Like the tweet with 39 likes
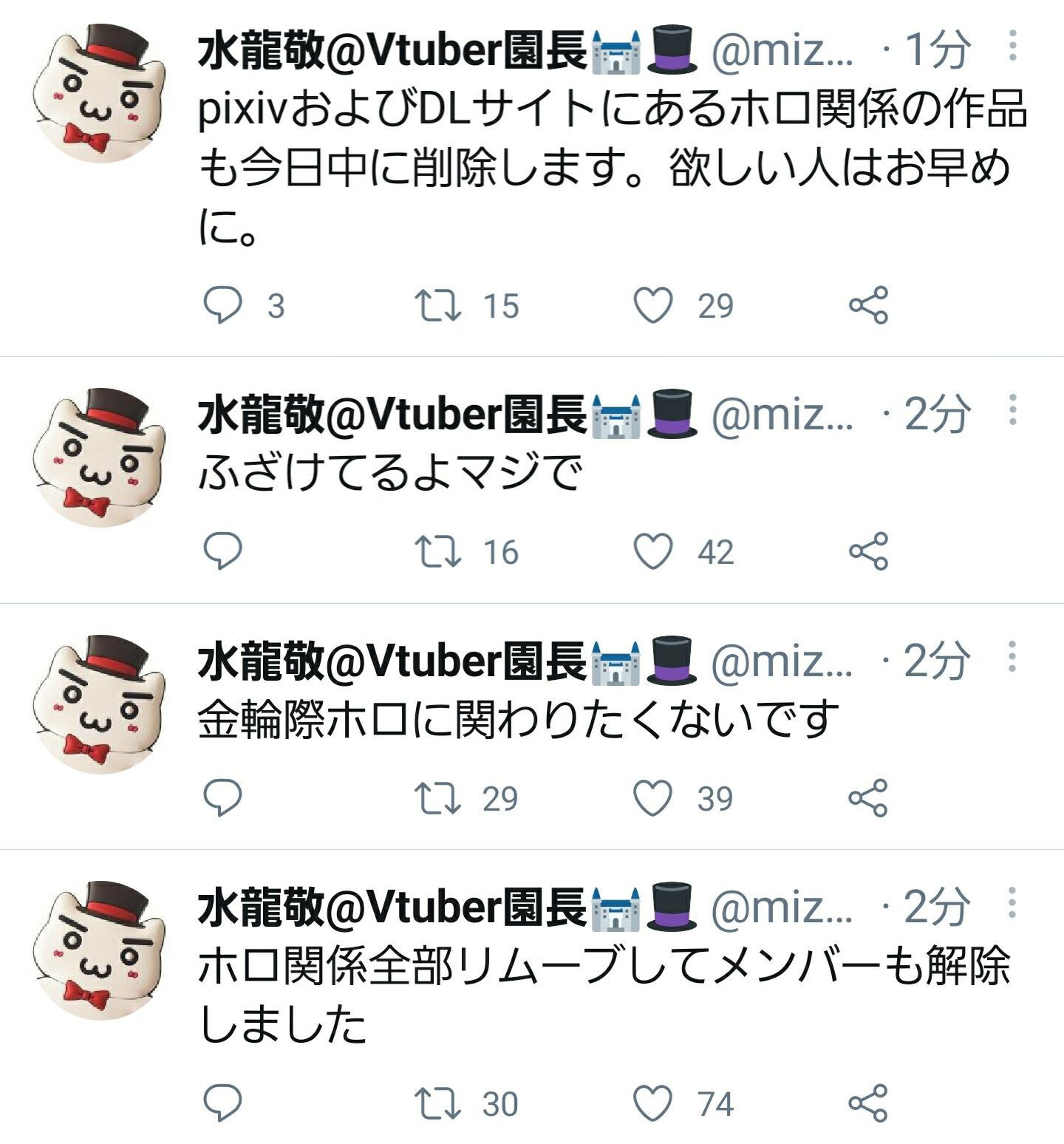Viewport: 1064px width, 1144px height. coord(654,797)
